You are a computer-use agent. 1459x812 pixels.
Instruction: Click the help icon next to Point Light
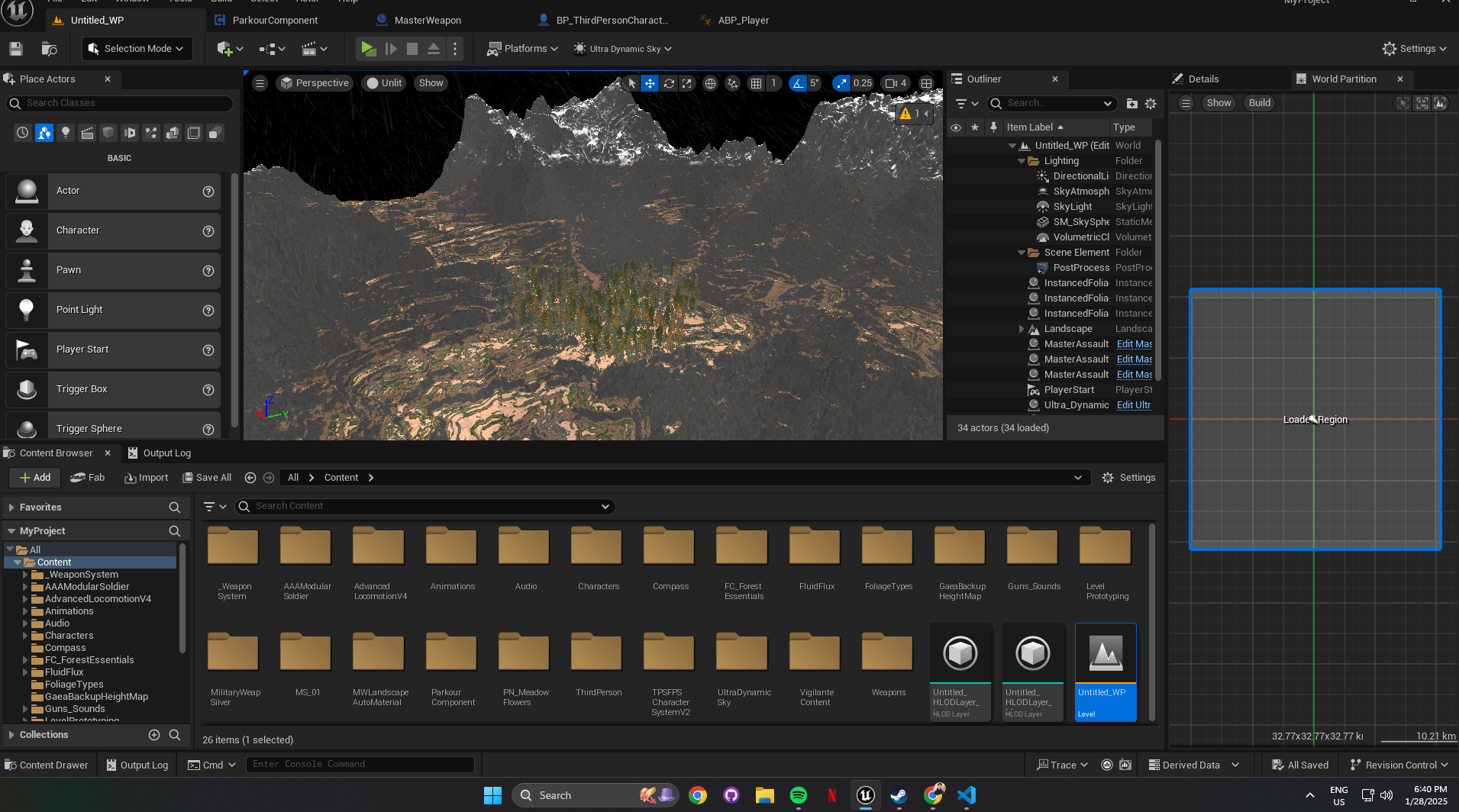[x=208, y=311]
